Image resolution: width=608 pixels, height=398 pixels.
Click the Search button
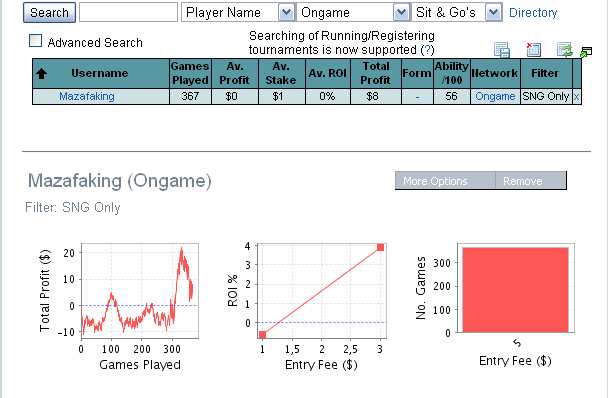pyautogui.click(x=49, y=12)
